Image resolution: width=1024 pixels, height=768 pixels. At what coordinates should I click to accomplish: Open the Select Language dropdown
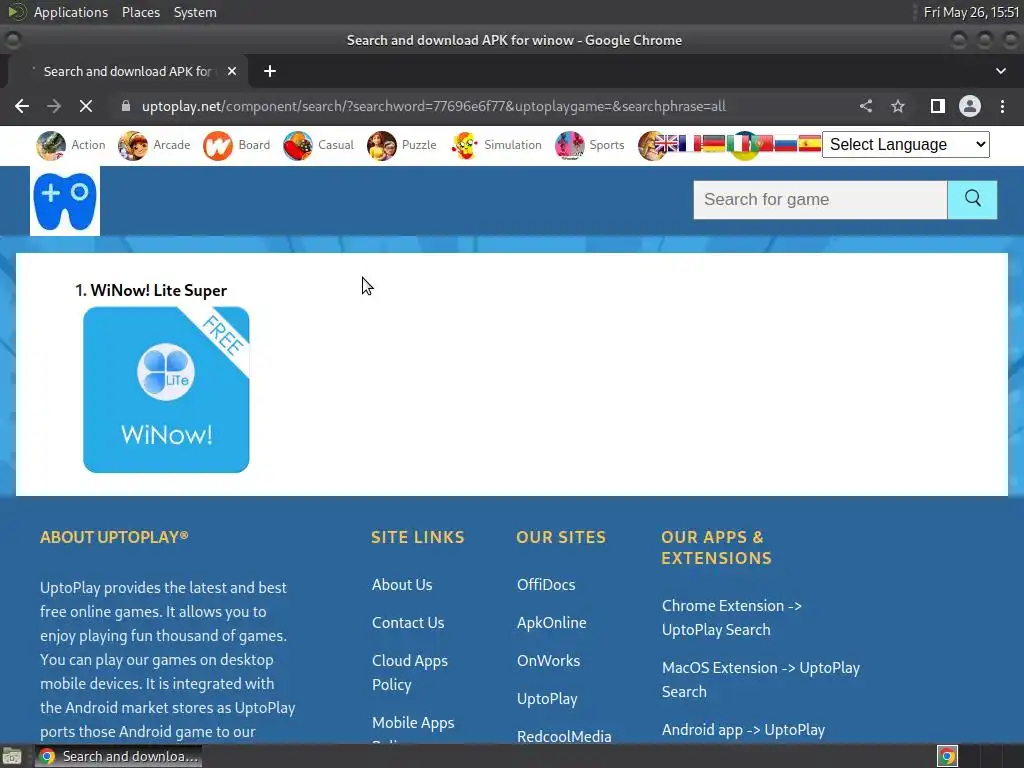(906, 144)
